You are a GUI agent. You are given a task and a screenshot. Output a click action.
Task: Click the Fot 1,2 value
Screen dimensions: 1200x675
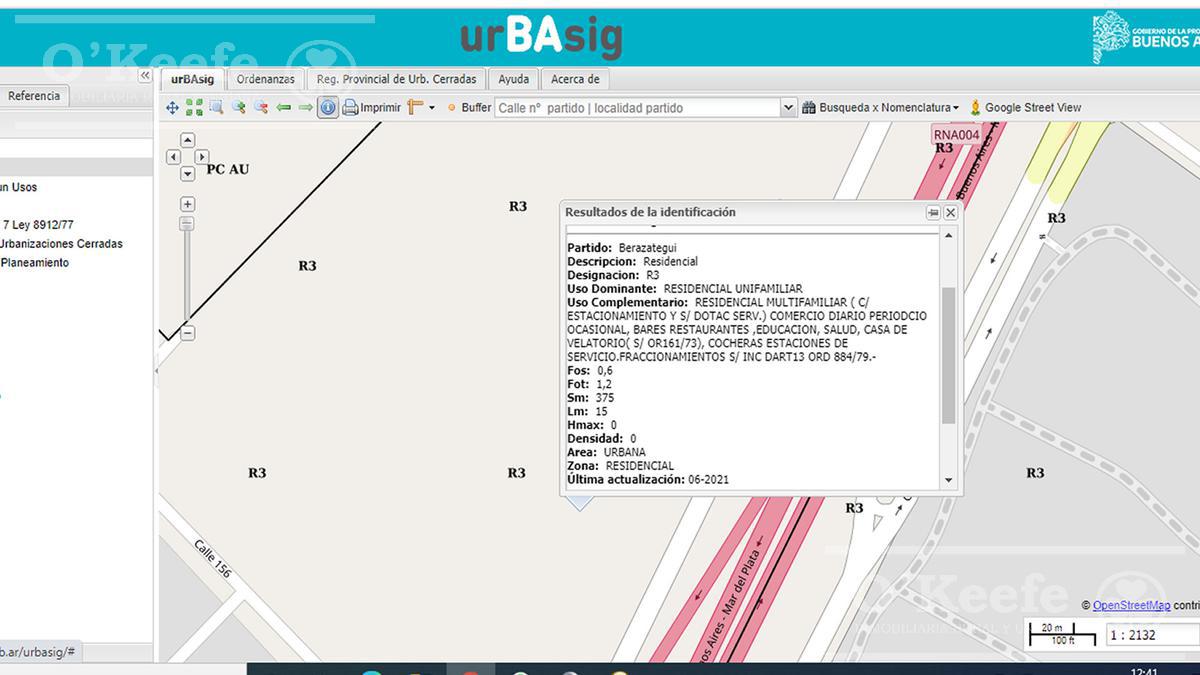click(x=604, y=384)
